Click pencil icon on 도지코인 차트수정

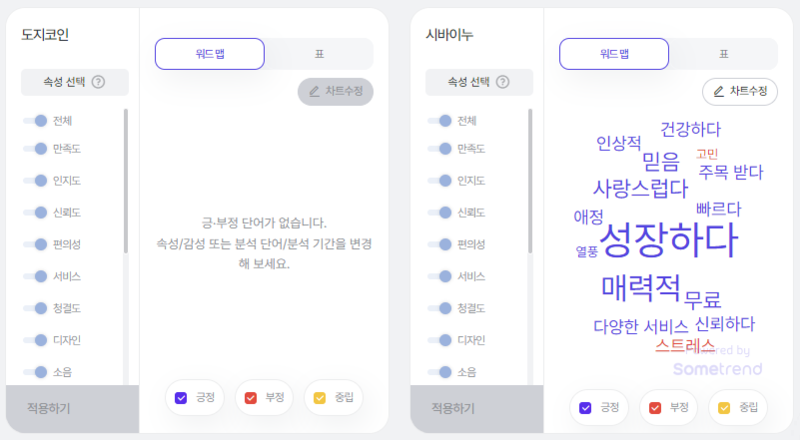point(314,91)
